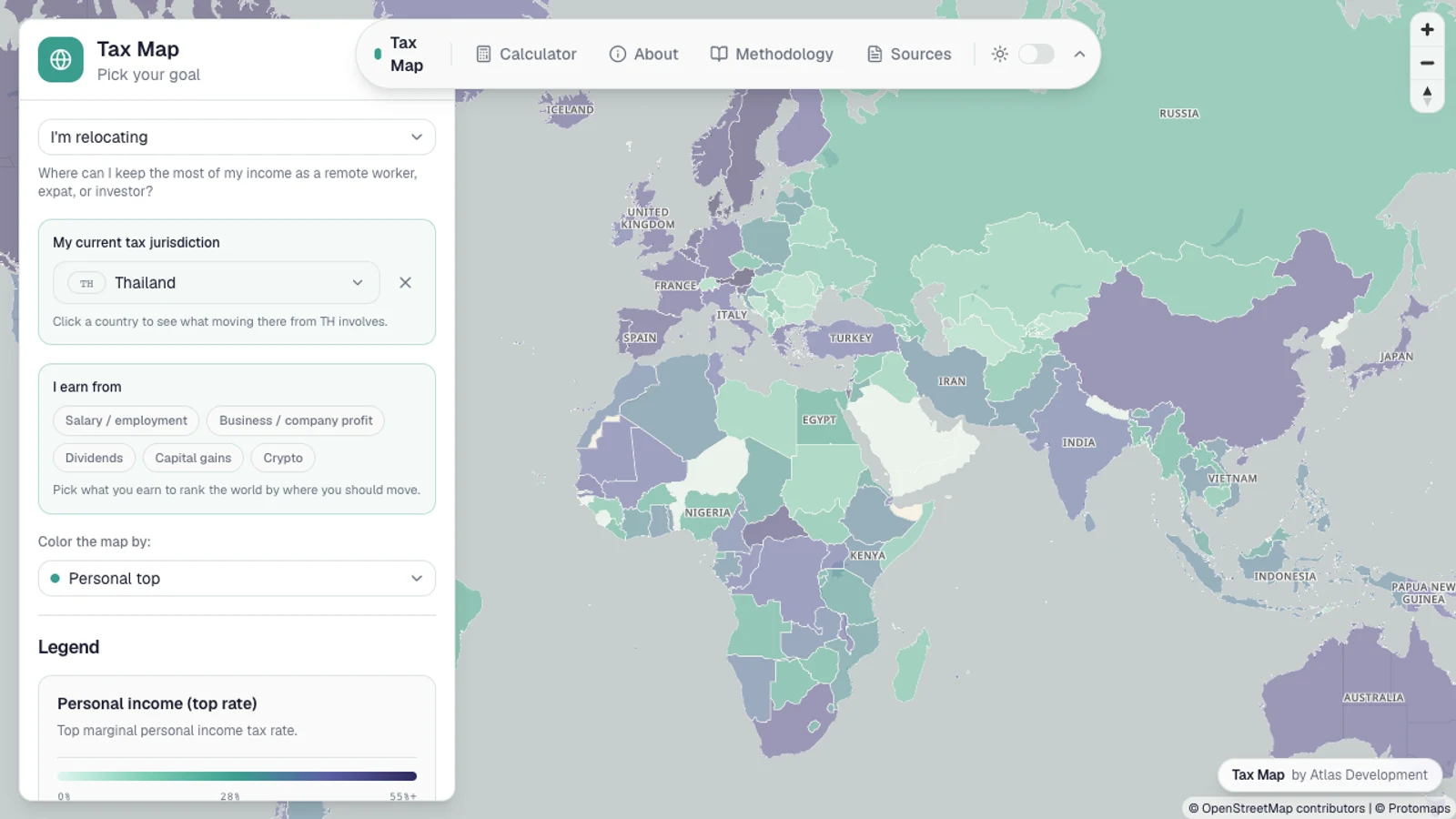Click the Vietnam label on the map
Screen dimensions: 1456x819
[1232, 479]
